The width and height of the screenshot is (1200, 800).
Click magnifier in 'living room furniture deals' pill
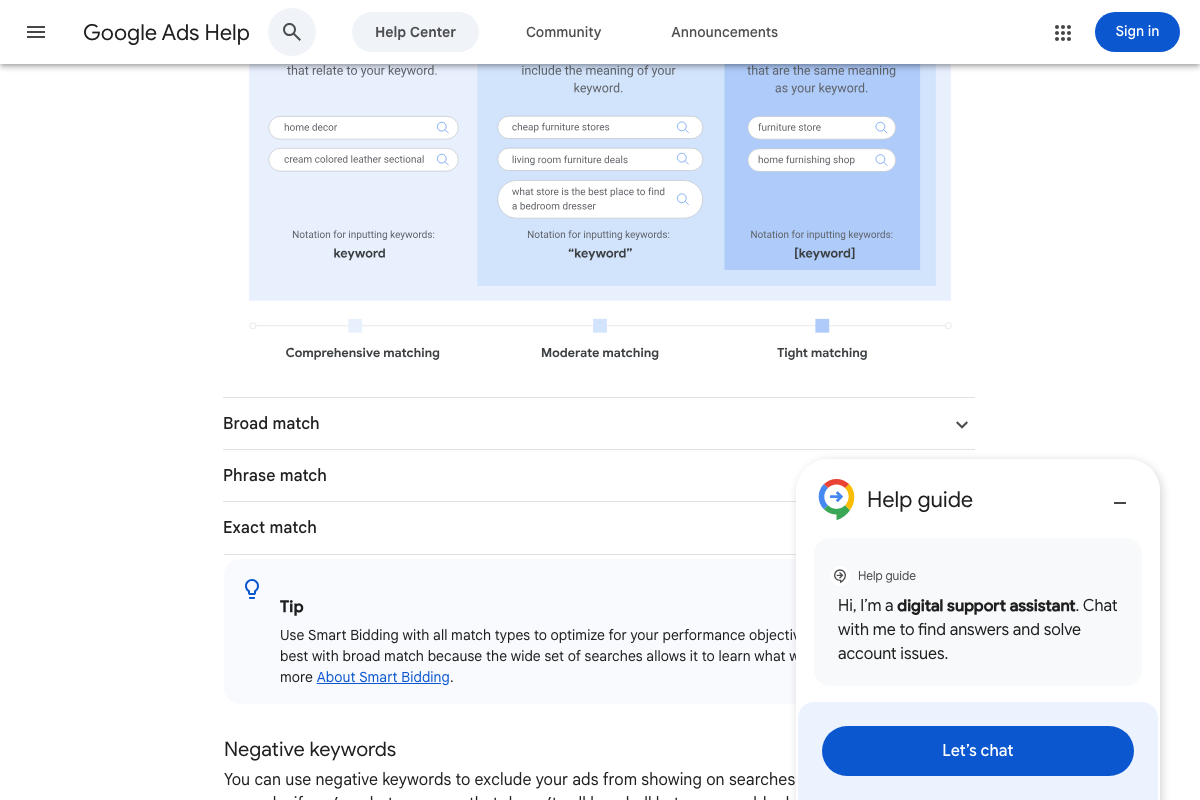(682, 159)
